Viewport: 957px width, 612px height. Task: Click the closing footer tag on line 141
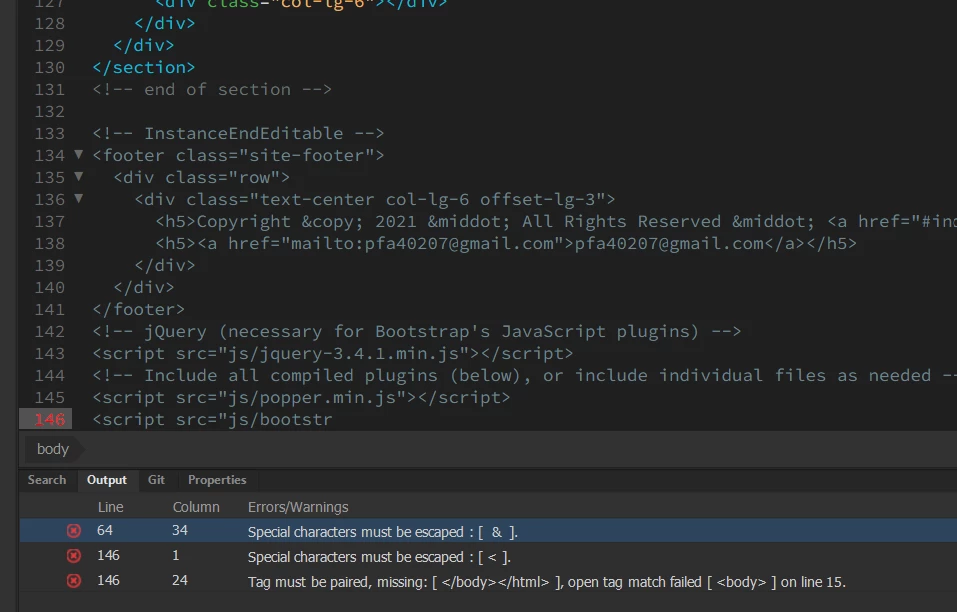139,309
